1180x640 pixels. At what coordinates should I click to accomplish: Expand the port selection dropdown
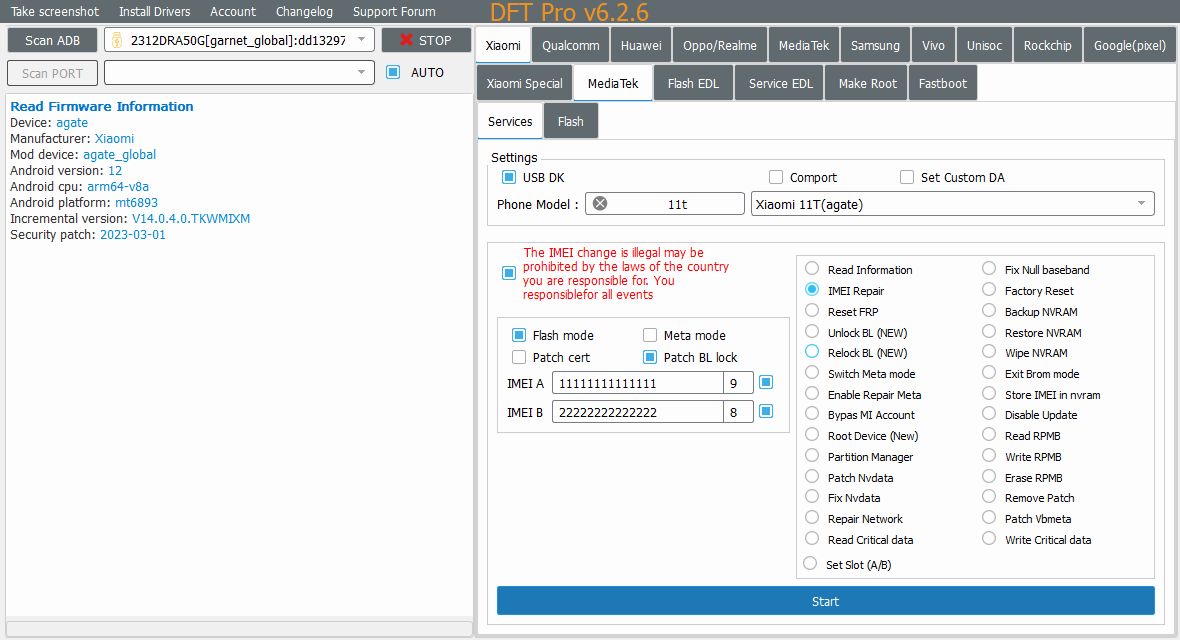pyautogui.click(x=362, y=72)
